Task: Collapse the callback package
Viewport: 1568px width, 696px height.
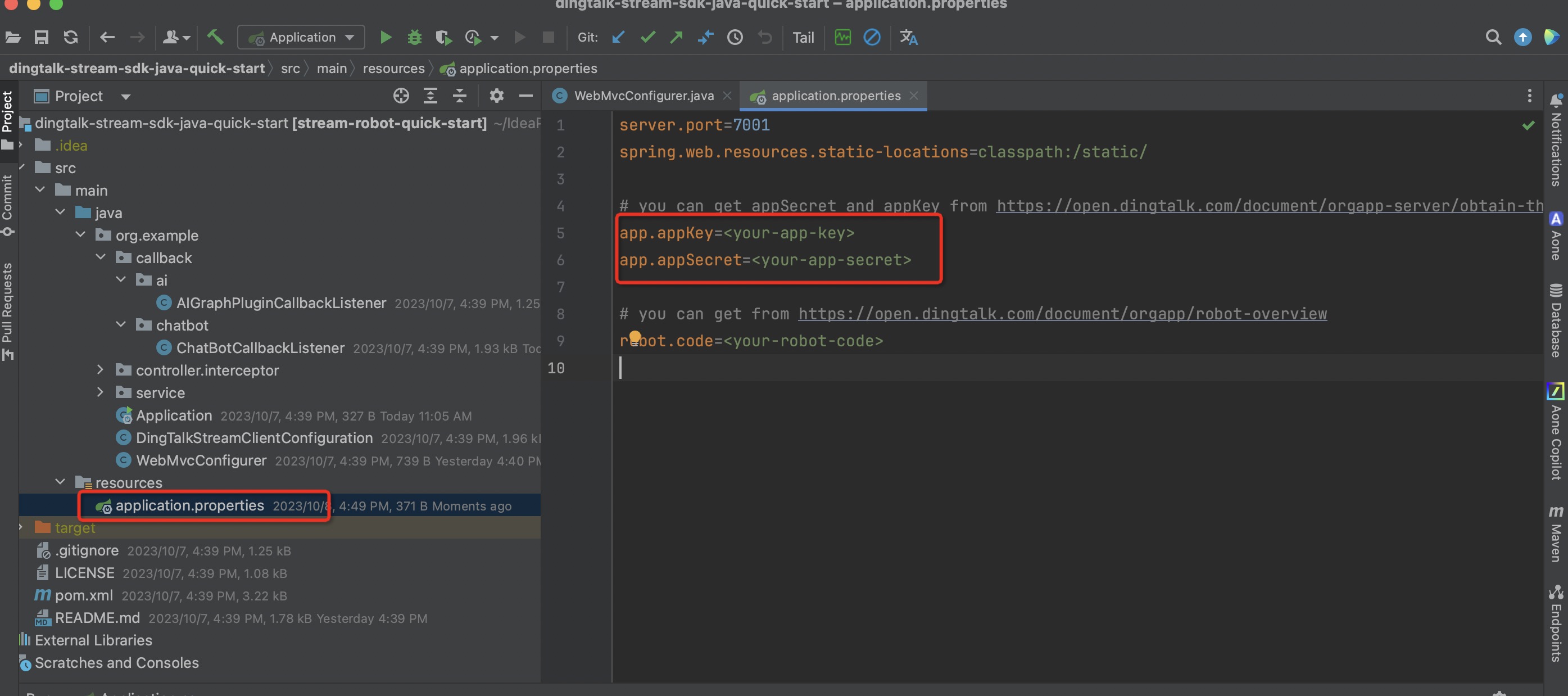Action: 101,257
